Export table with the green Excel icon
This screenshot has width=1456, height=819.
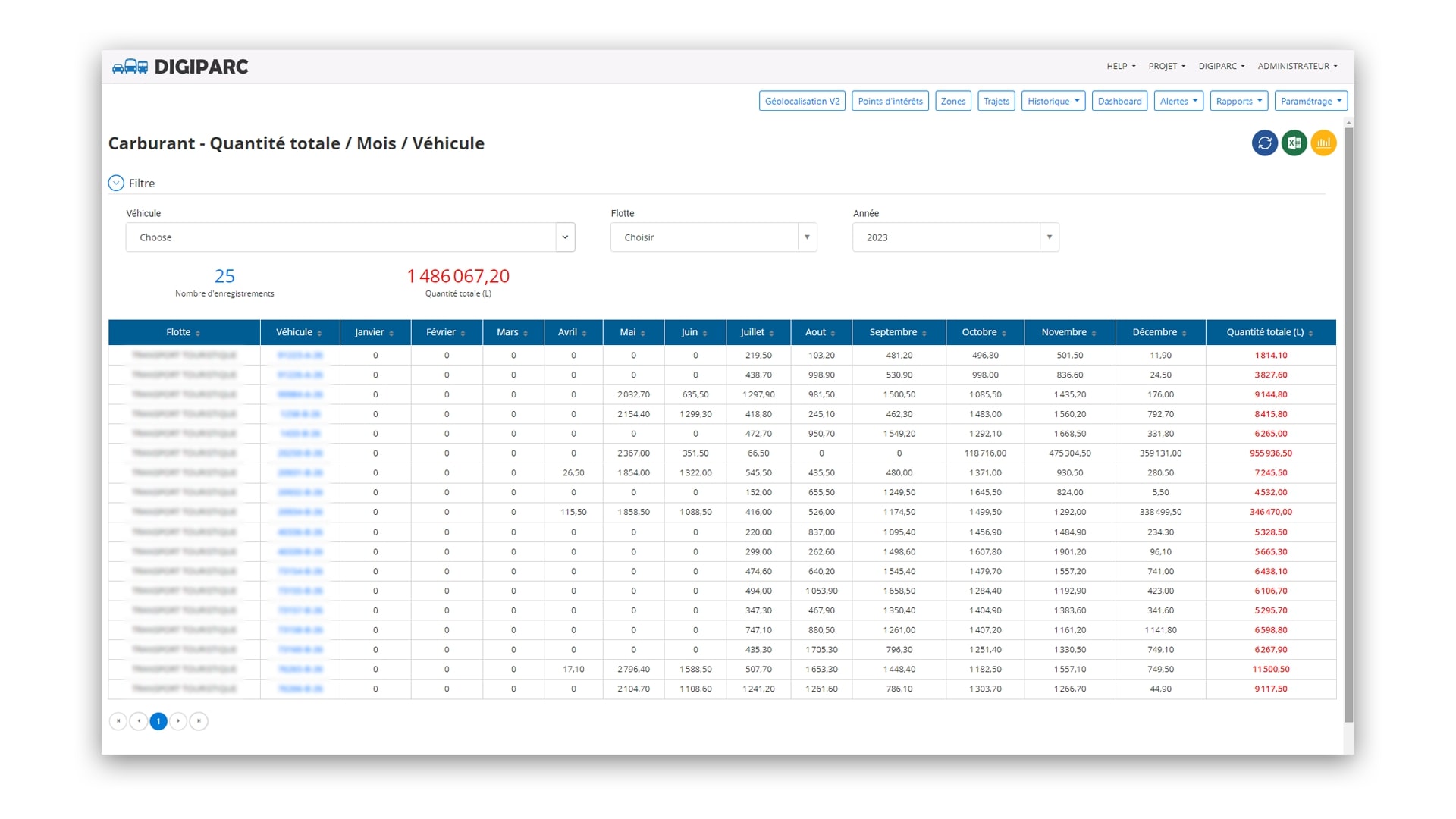tap(1294, 143)
